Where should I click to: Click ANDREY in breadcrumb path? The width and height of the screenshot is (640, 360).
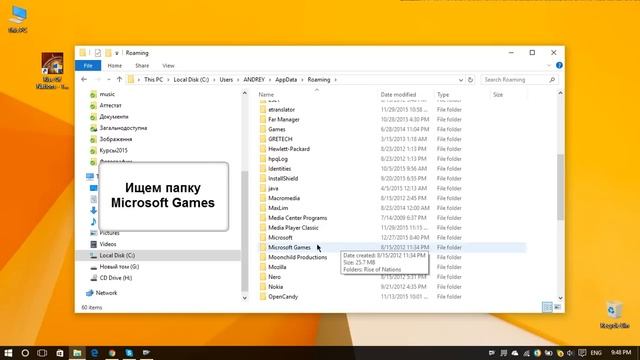(x=254, y=80)
